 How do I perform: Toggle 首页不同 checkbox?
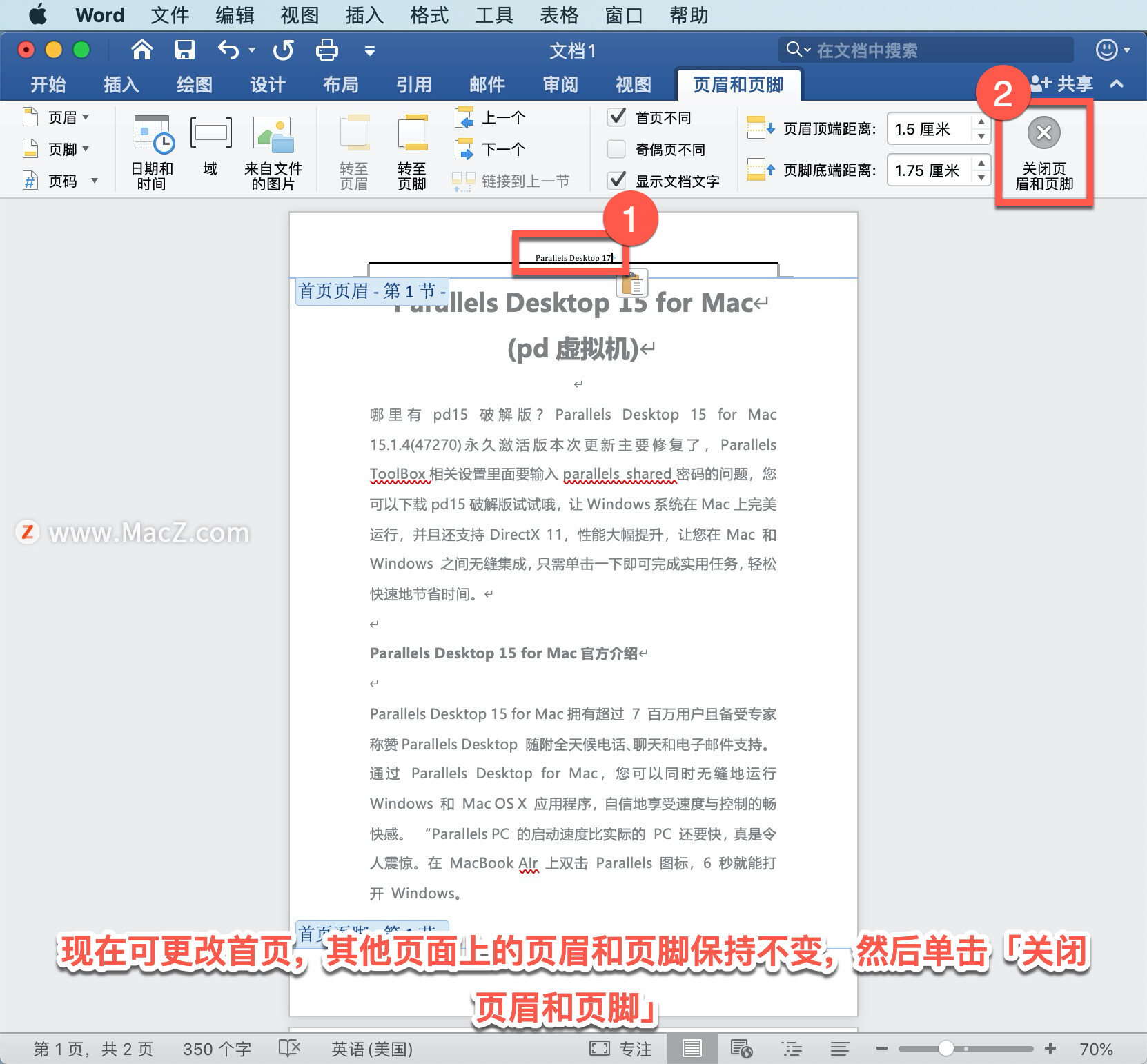click(x=616, y=117)
